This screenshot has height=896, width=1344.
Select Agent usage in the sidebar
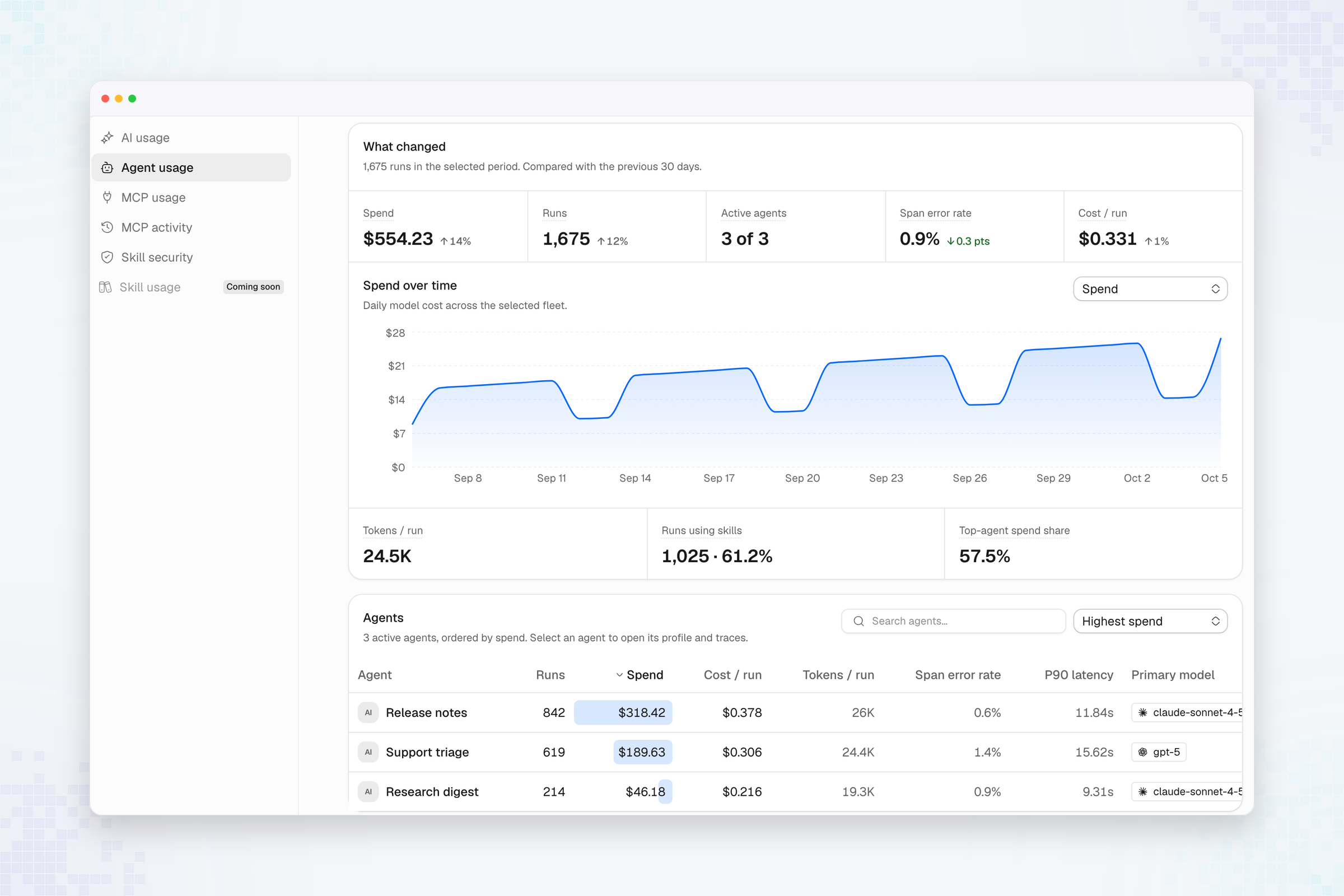(192, 167)
